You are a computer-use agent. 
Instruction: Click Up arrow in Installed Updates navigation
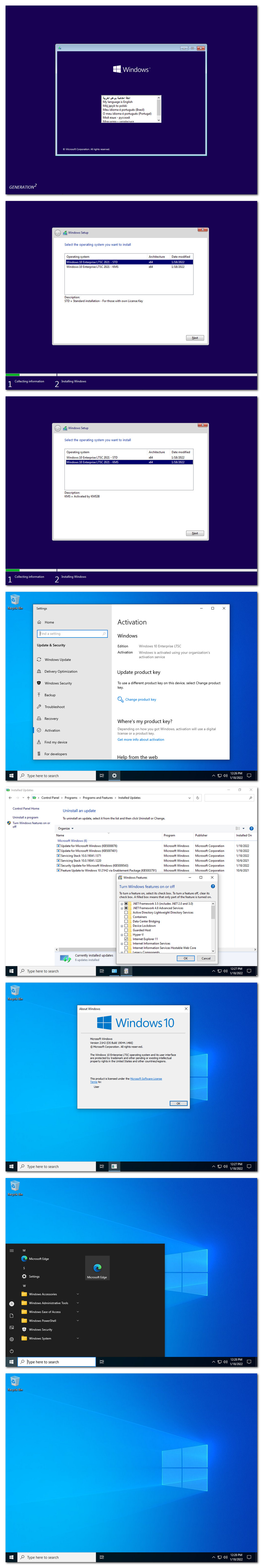[x=29, y=797]
